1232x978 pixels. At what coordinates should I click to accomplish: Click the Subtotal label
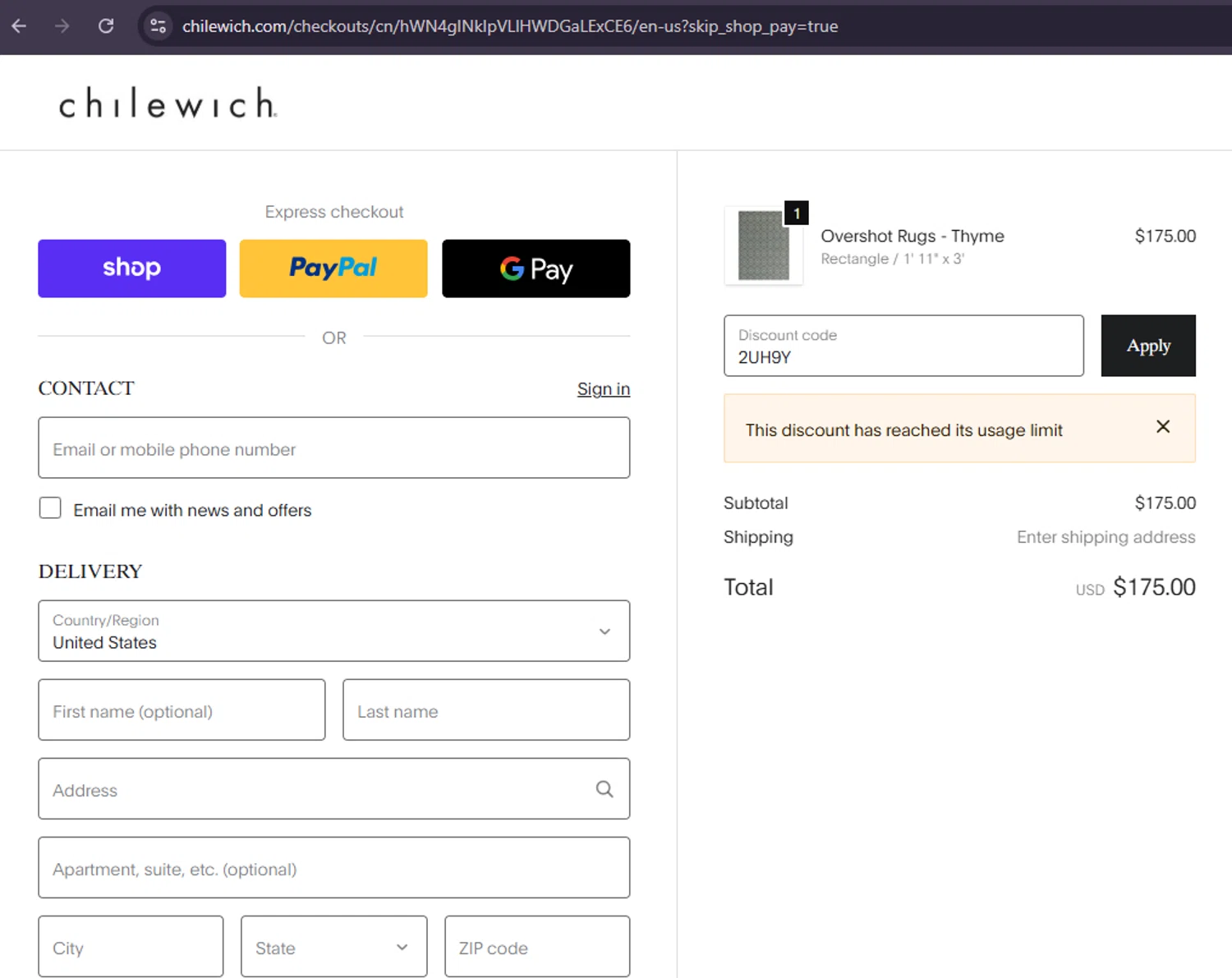[x=756, y=503]
